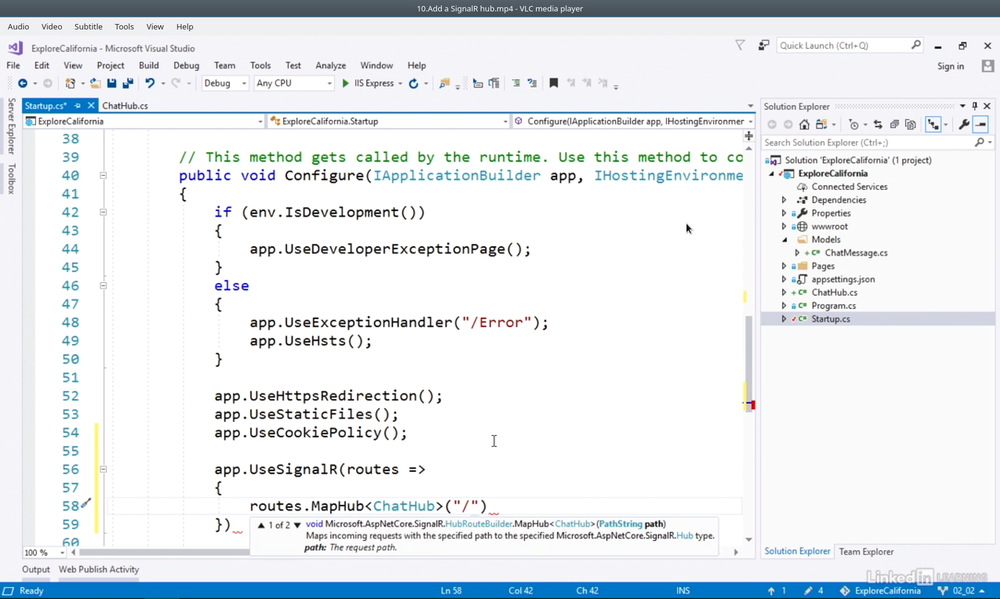Open the ExploreCalifornia project scope dropdown
This screenshot has height=599, width=1000.
coord(143,121)
